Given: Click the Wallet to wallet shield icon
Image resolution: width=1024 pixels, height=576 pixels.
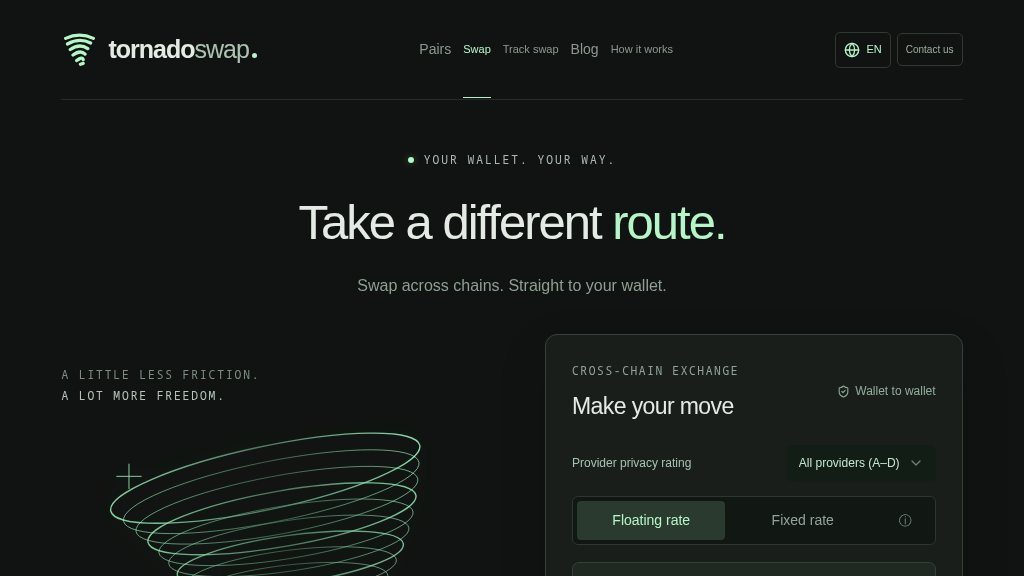Looking at the screenshot, I should (x=843, y=391).
